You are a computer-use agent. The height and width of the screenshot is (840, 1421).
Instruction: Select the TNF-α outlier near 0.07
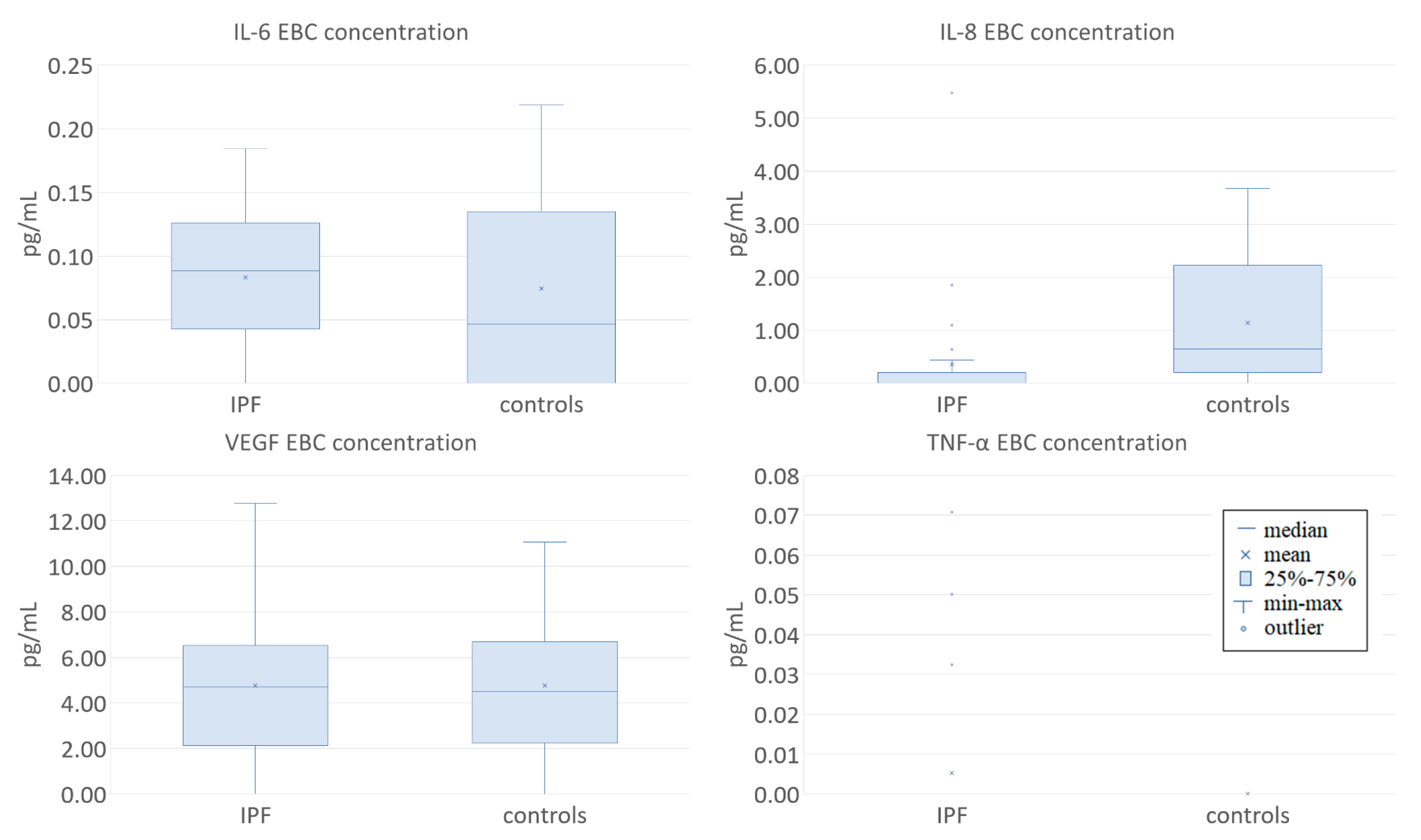pos(951,512)
